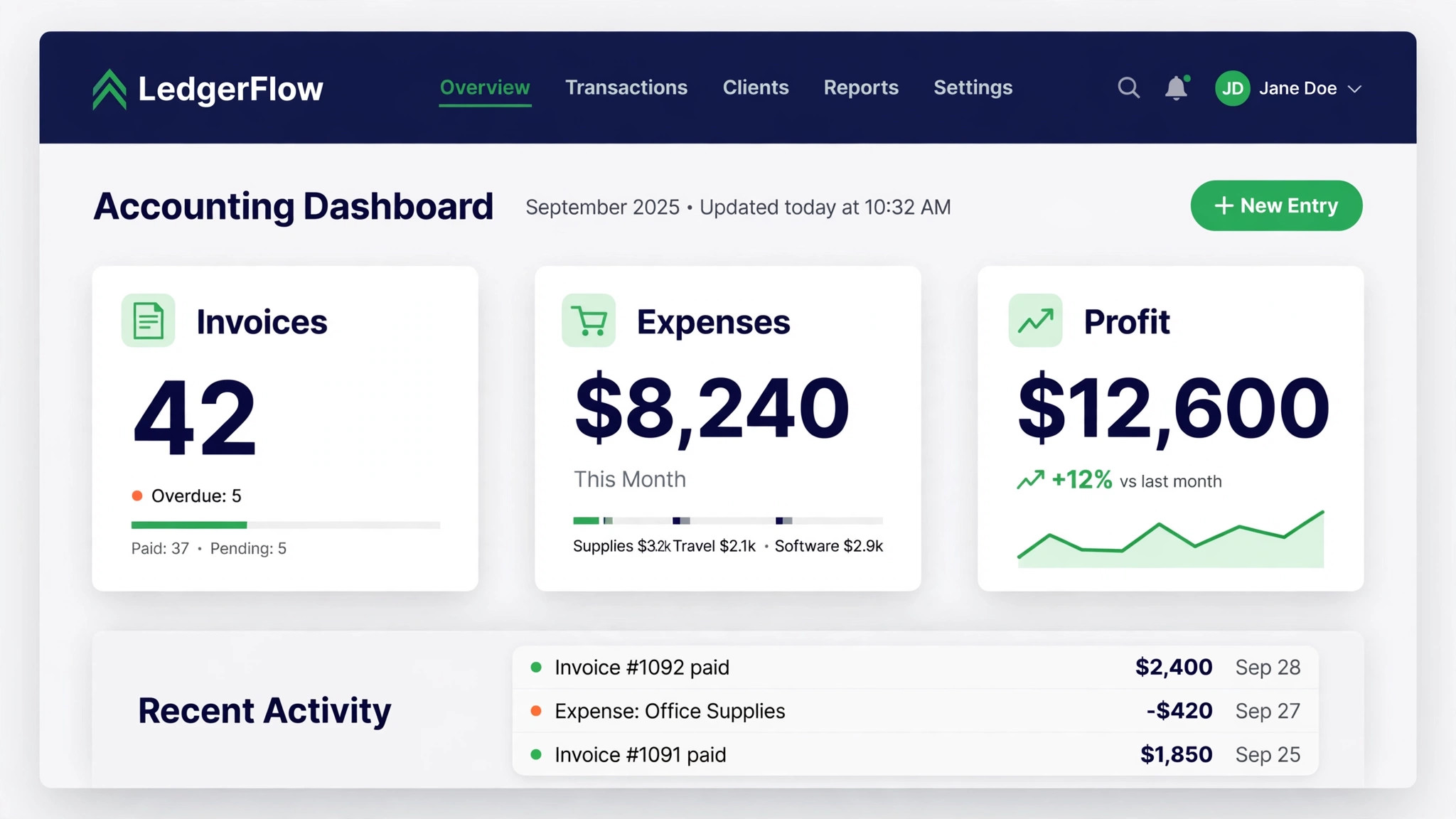Click the Pending: 5 label
This screenshot has width=1456, height=819.
(x=248, y=548)
